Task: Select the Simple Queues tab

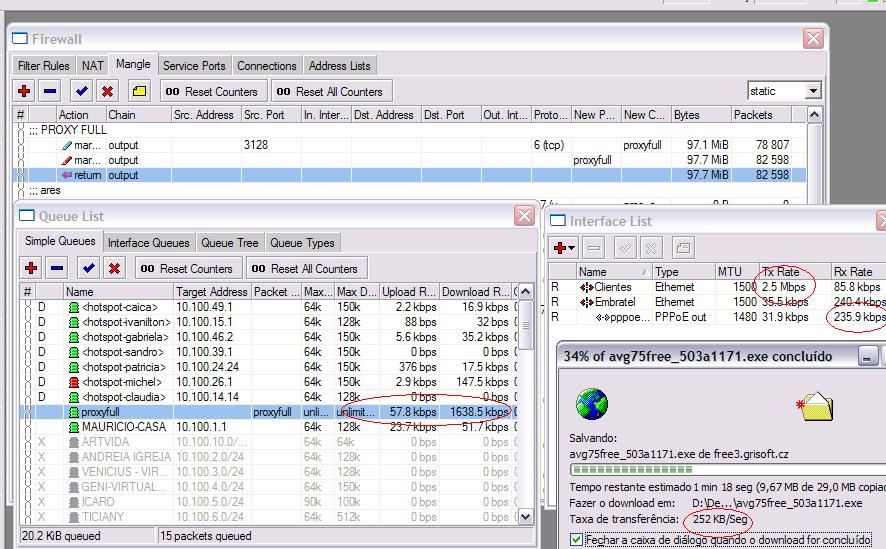Action: click(x=60, y=241)
